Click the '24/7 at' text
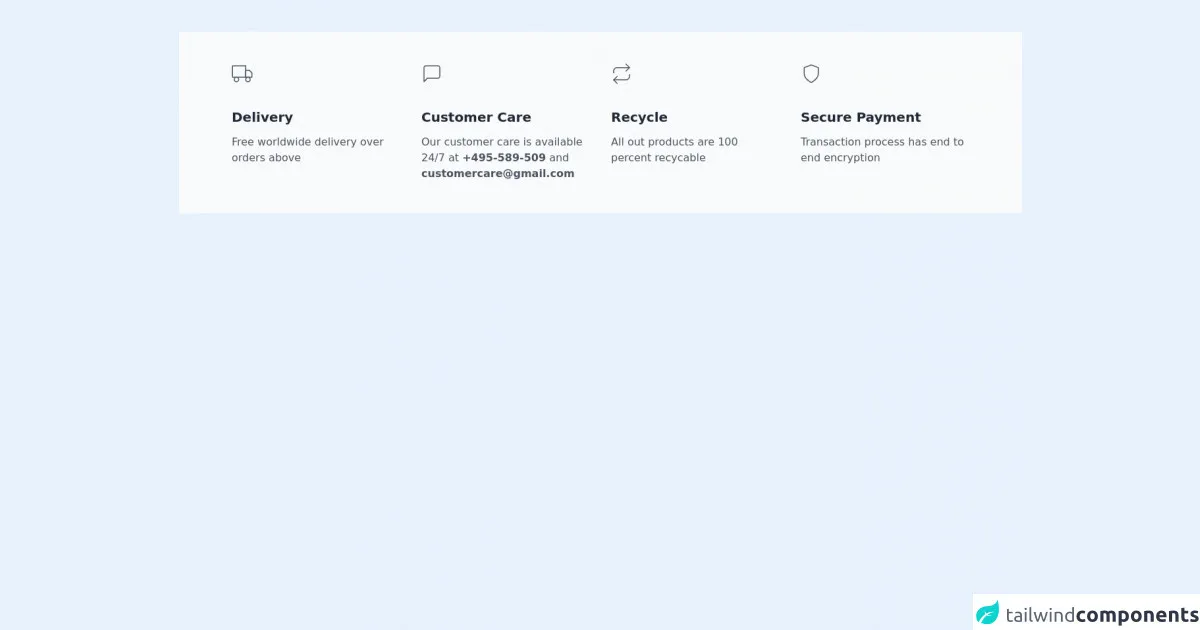Viewport: 1200px width, 630px height. [x=439, y=158]
